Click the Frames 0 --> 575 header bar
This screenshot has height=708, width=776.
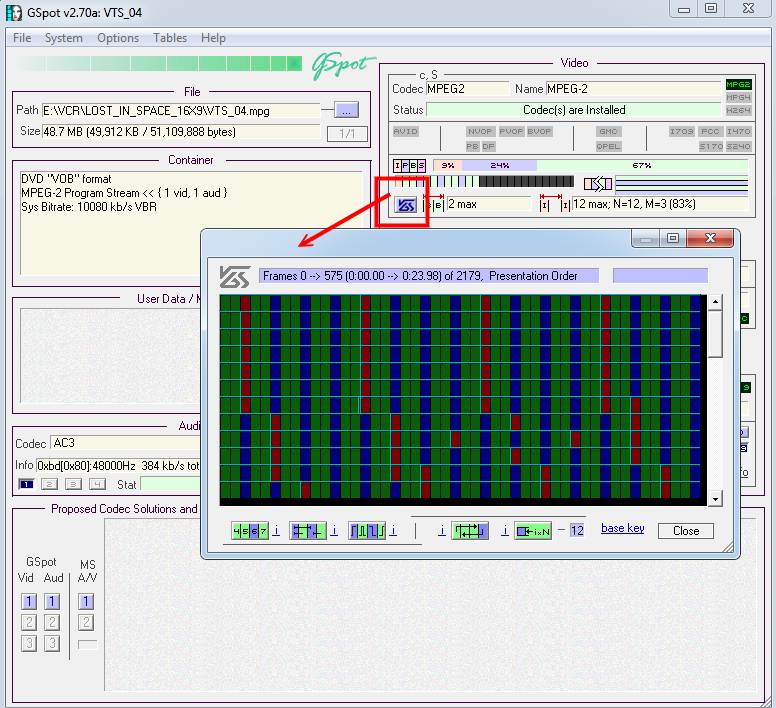tap(429, 276)
